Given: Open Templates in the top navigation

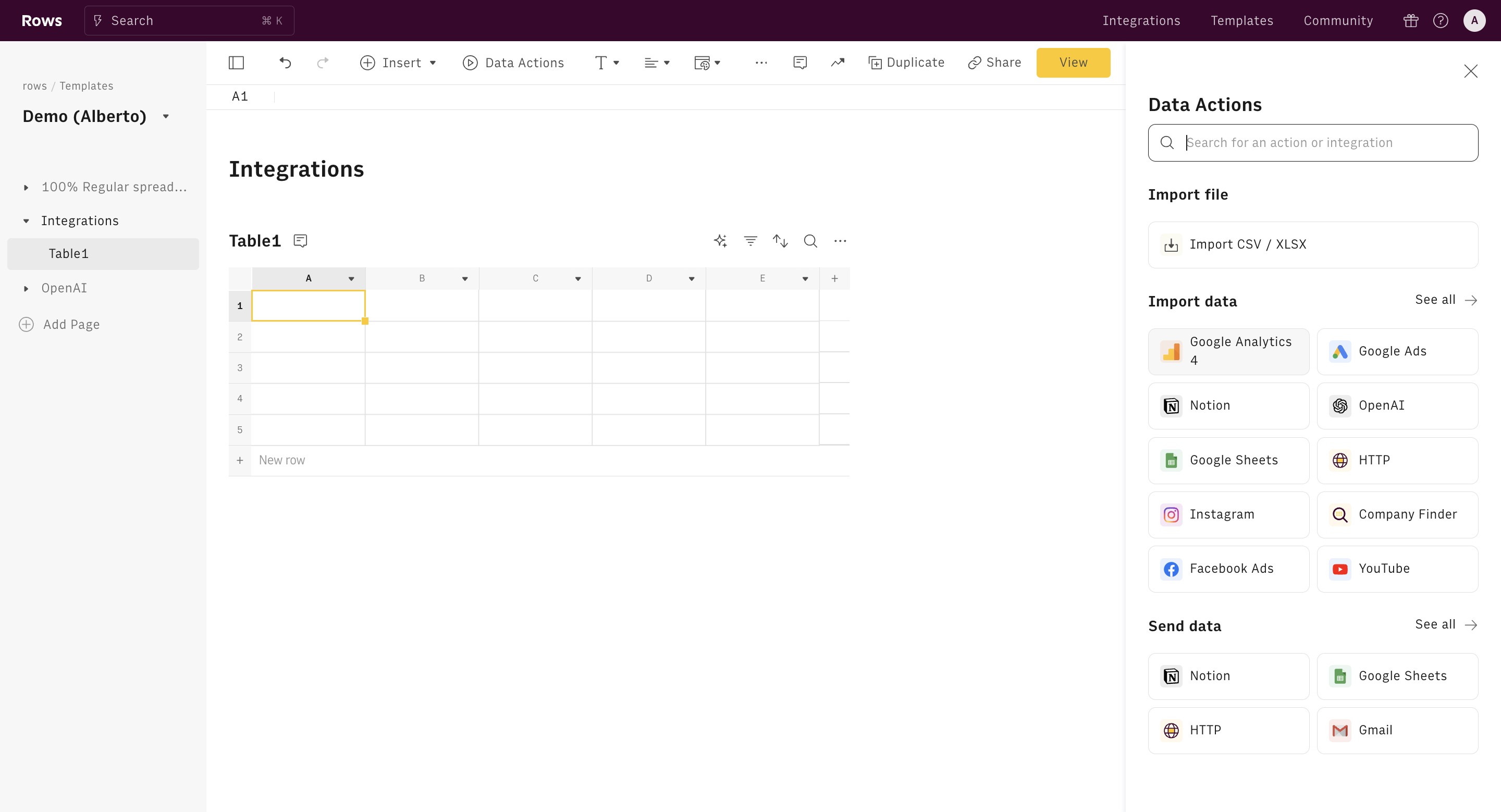Looking at the screenshot, I should point(1241,21).
